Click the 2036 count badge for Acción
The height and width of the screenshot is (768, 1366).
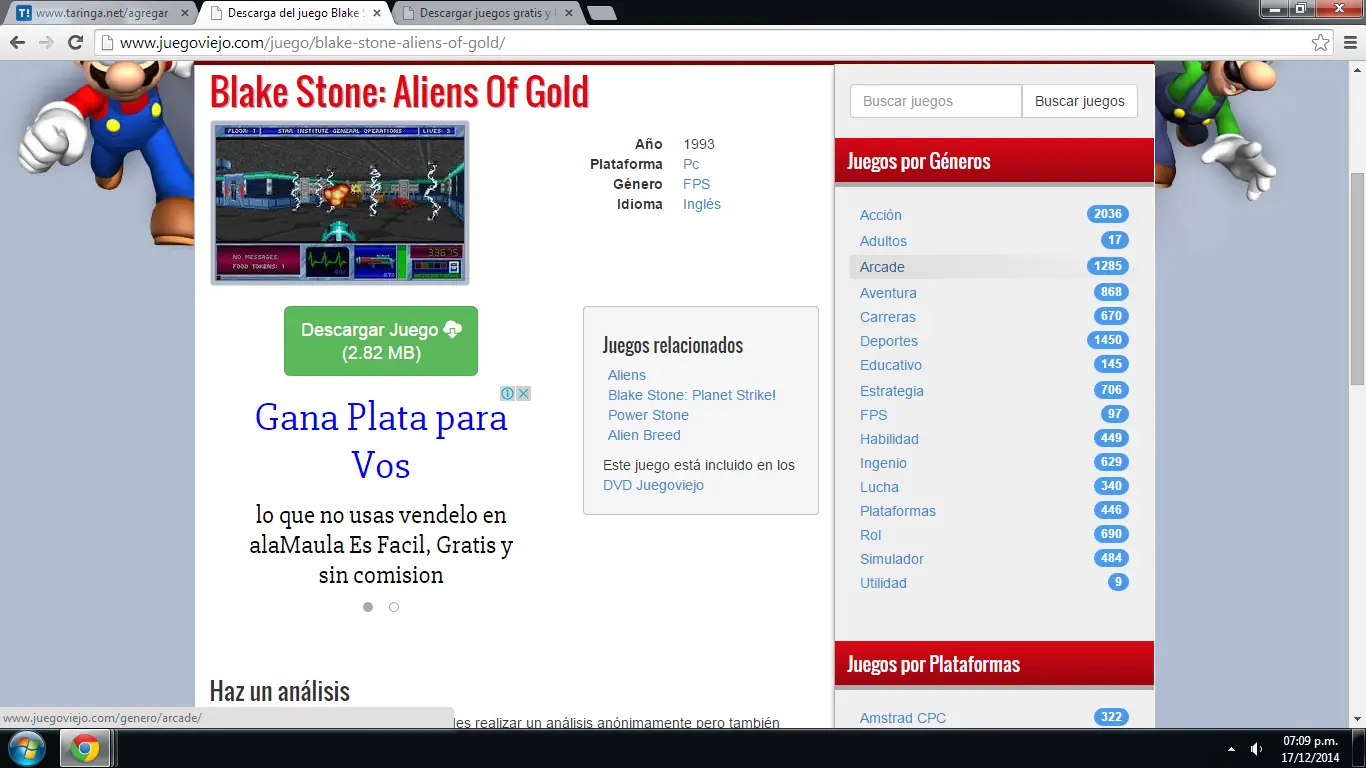1108,214
